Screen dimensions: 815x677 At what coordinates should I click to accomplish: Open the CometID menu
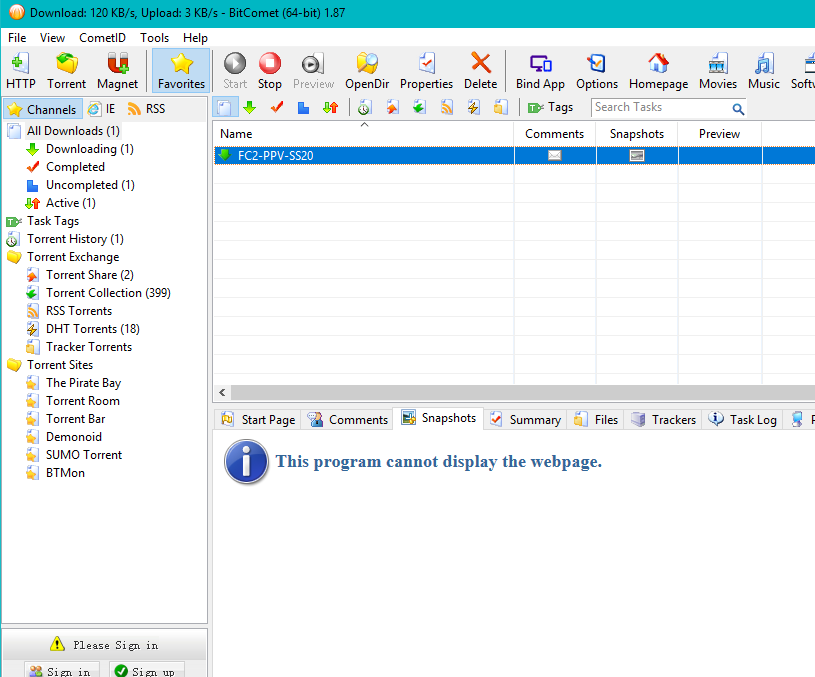coord(102,38)
